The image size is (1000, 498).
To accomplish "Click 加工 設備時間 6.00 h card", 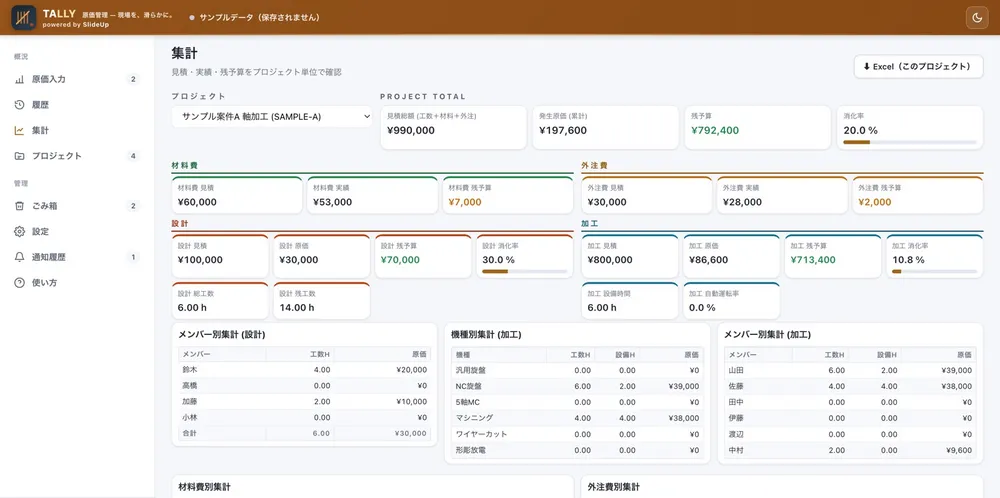I will (629, 301).
